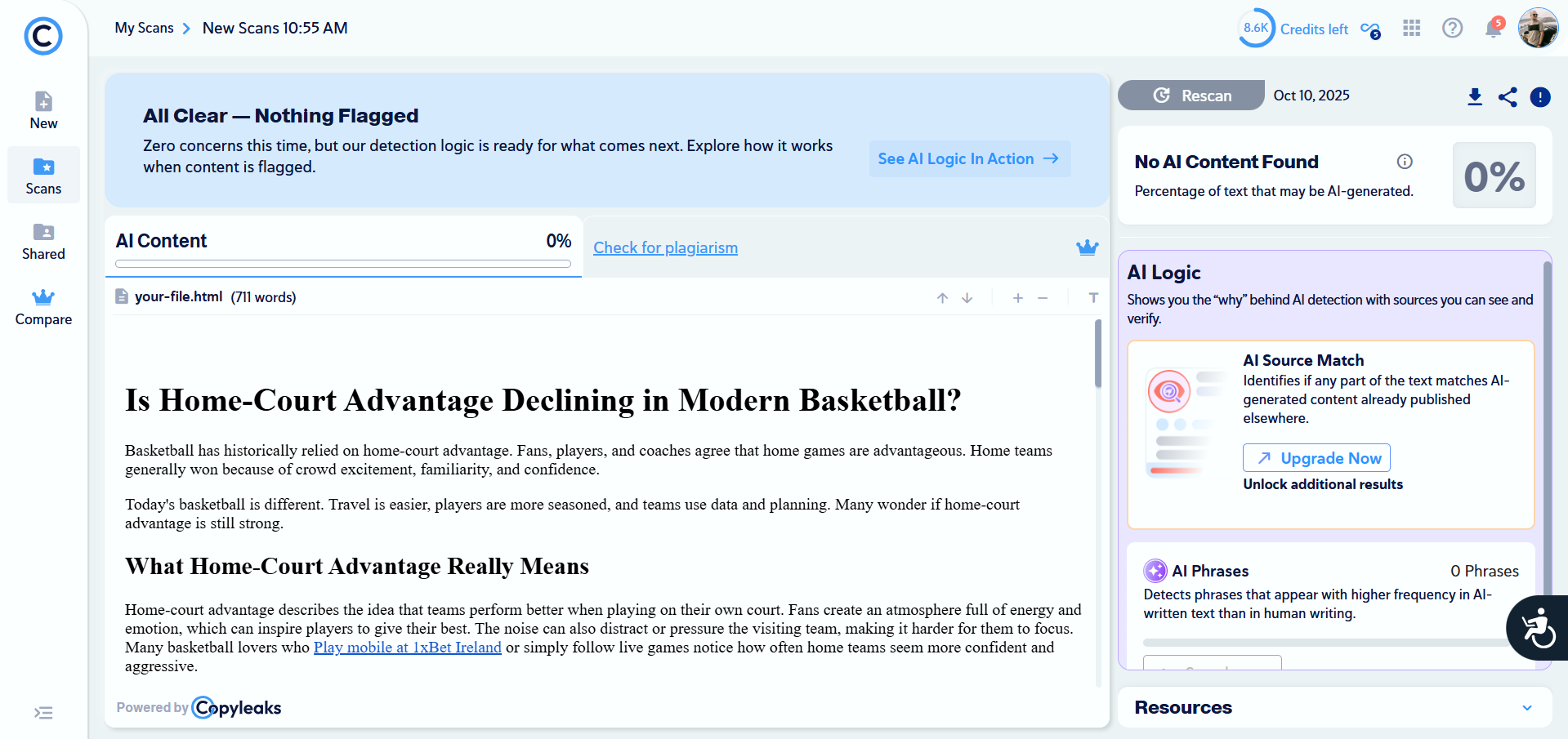Click the info icon beside No AI Content Found
Viewport: 1568px width, 739px height.
(1405, 162)
